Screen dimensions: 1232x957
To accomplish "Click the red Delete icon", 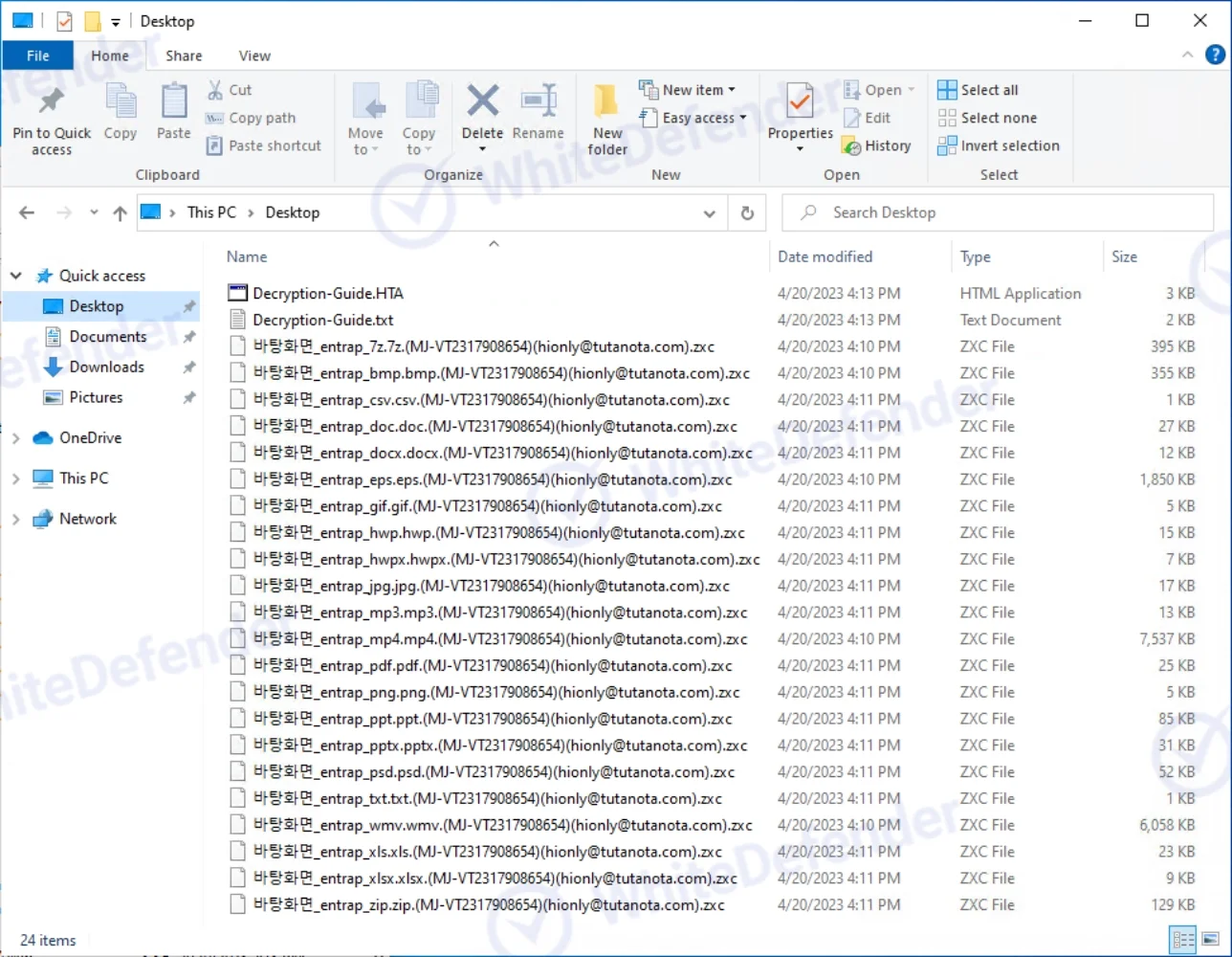I will 482,101.
